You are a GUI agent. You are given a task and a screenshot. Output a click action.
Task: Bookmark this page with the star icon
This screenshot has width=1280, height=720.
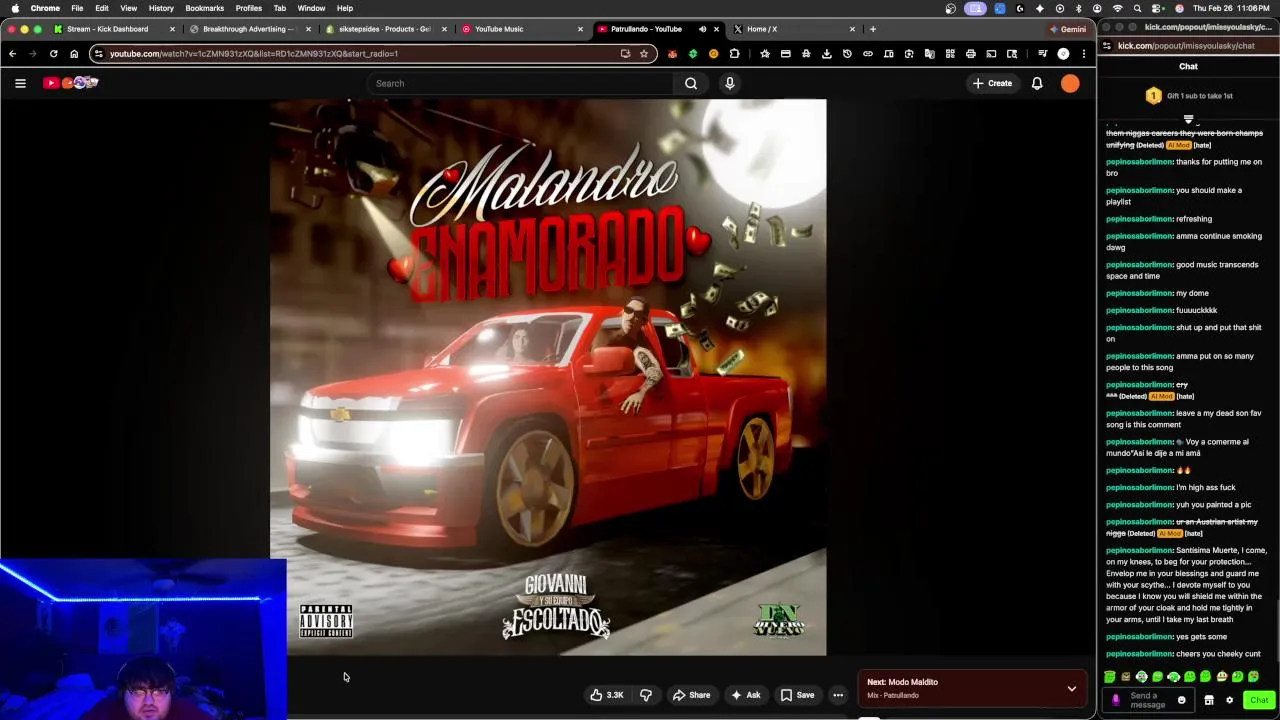click(644, 54)
